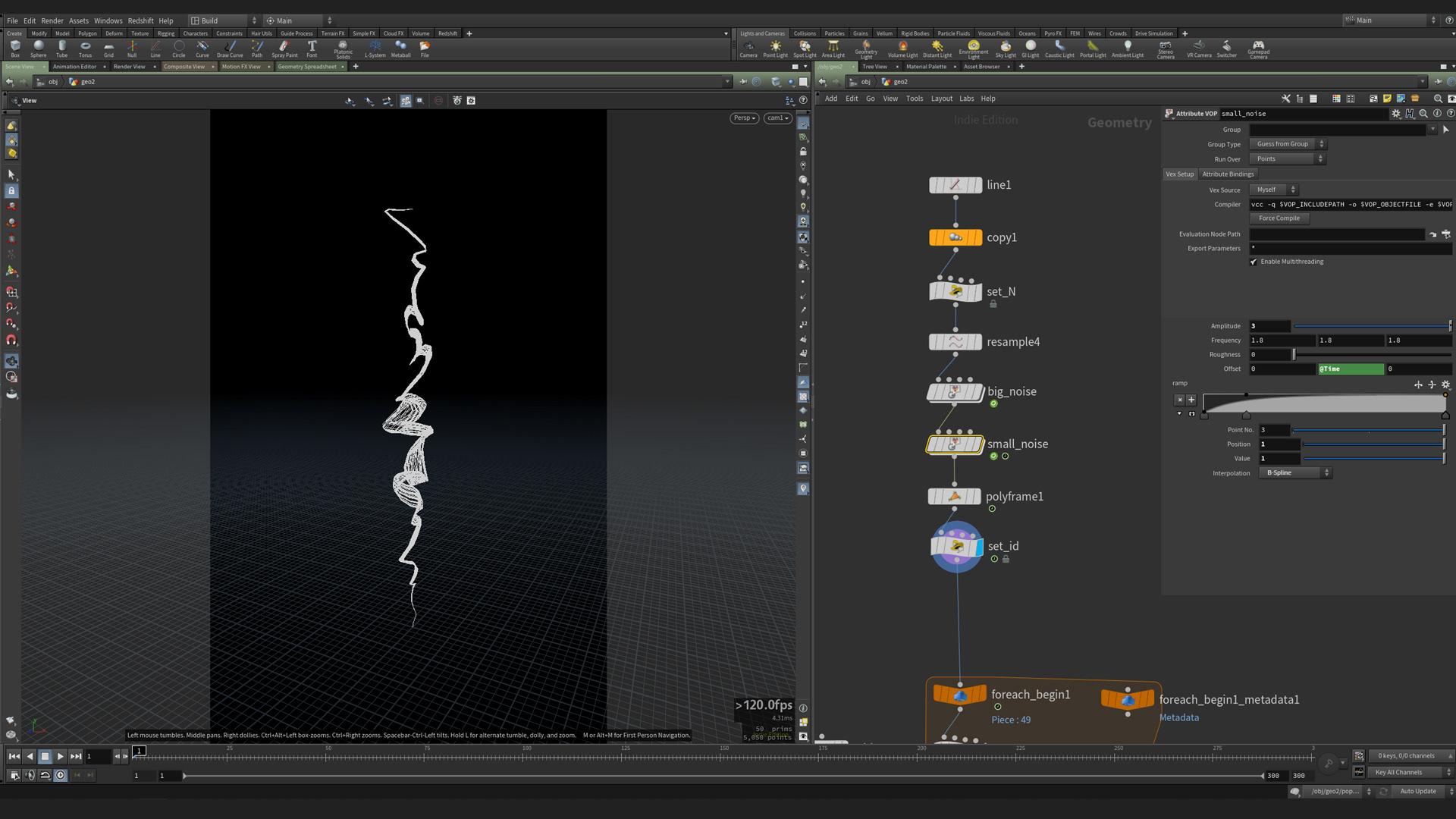Viewport: 1456px width, 819px height.
Task: Stop timeline playback
Action: tap(45, 756)
